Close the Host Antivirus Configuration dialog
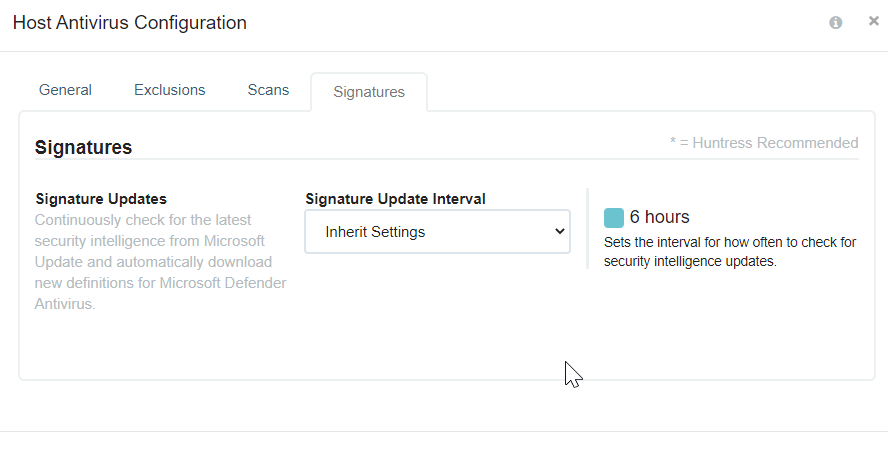The image size is (888, 466). pos(874,21)
